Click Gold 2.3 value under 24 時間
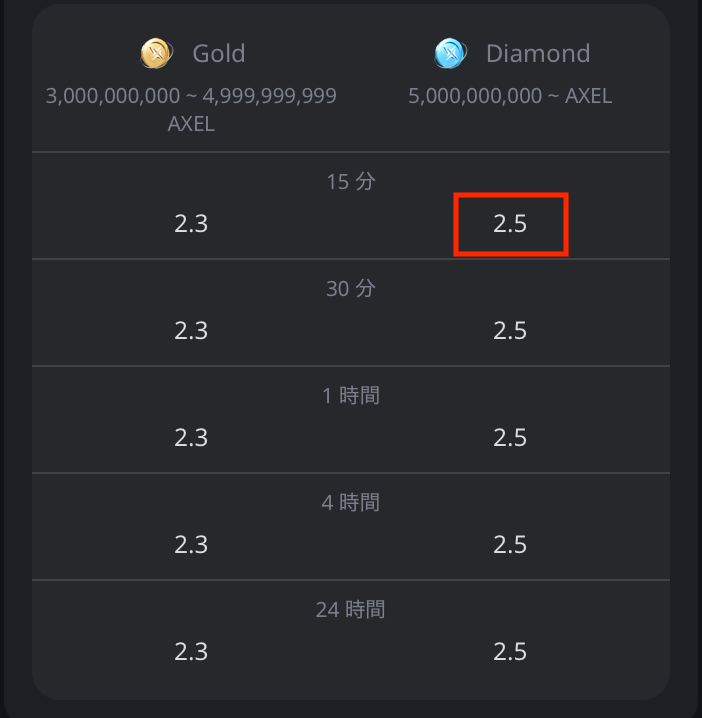This screenshot has width=702, height=718. [x=191, y=652]
